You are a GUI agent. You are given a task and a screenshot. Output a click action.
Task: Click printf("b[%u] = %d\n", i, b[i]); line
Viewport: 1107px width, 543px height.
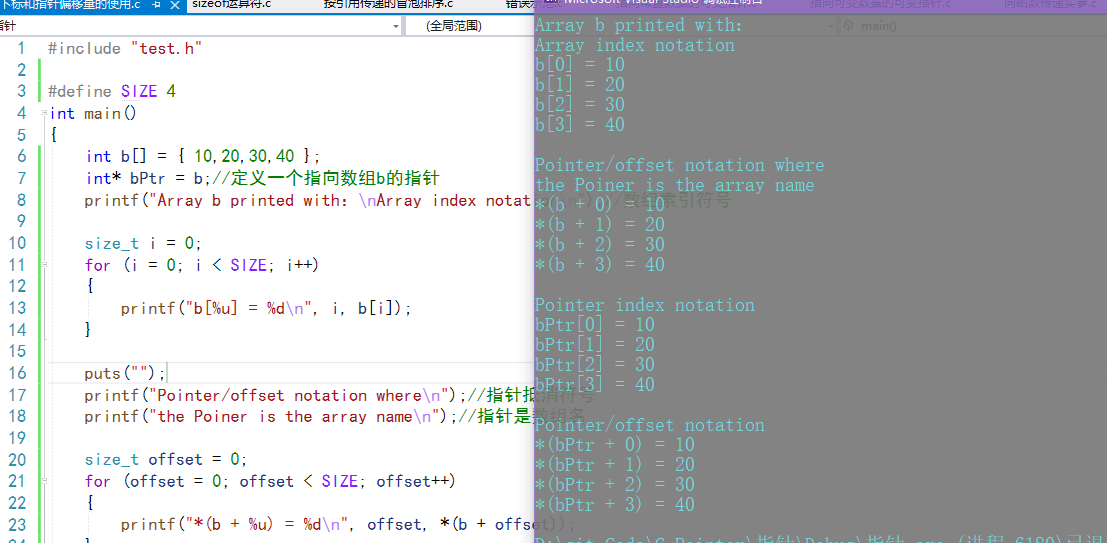265,308
